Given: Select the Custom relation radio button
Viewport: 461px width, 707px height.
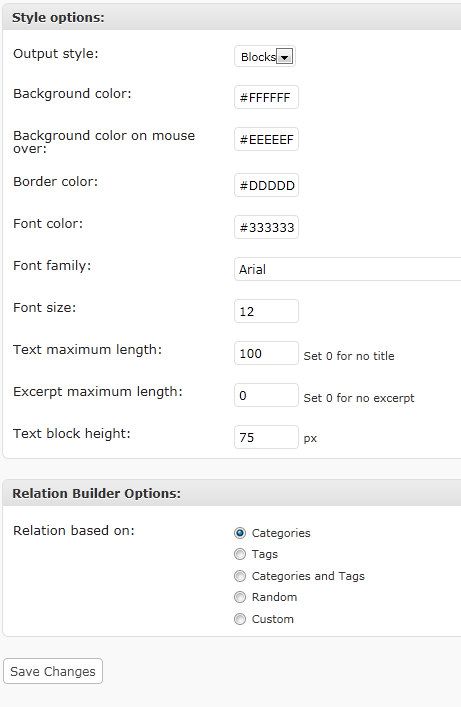Looking at the screenshot, I should coord(240,619).
